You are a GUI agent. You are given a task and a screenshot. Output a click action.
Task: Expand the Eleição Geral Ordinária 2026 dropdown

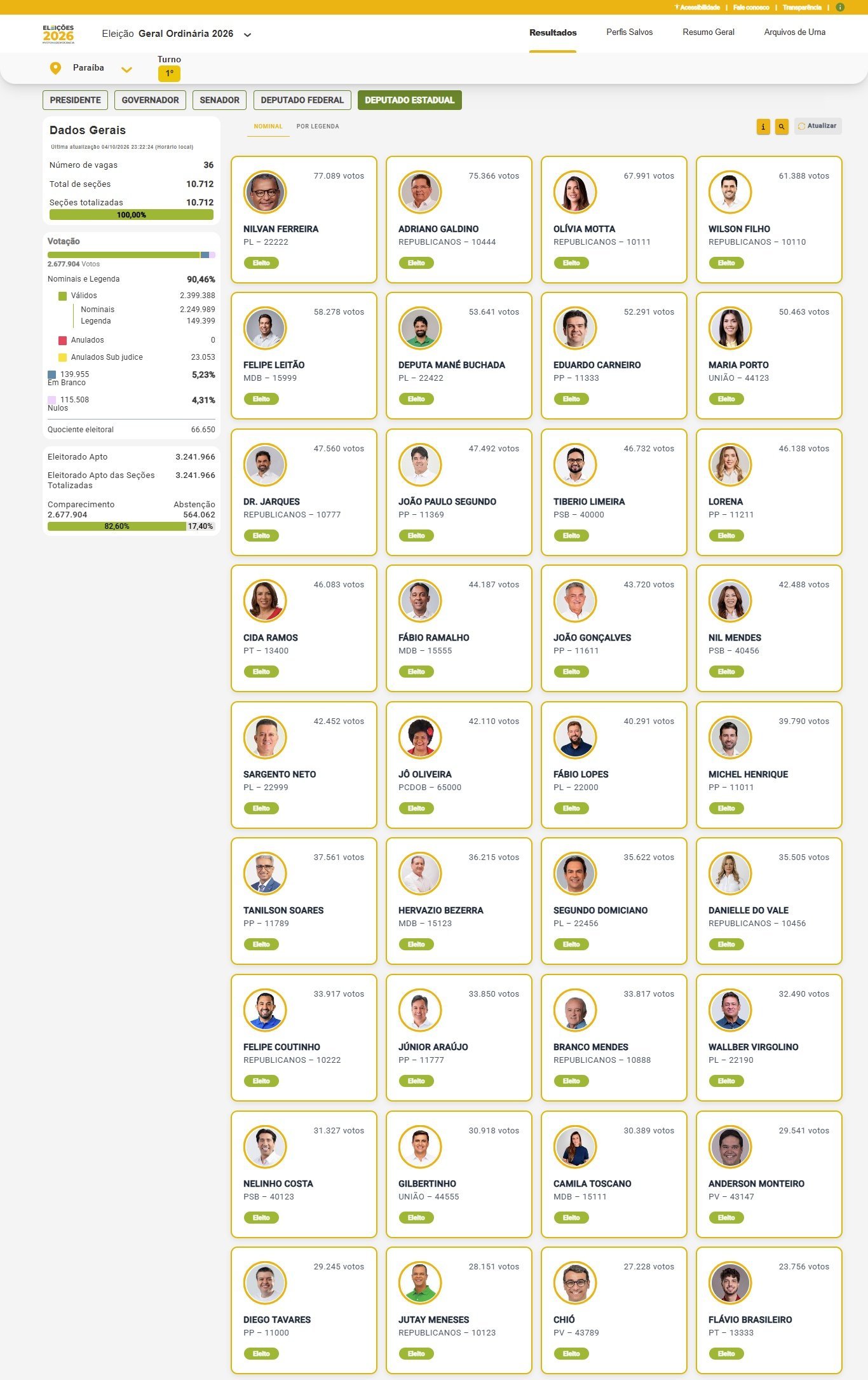point(247,35)
